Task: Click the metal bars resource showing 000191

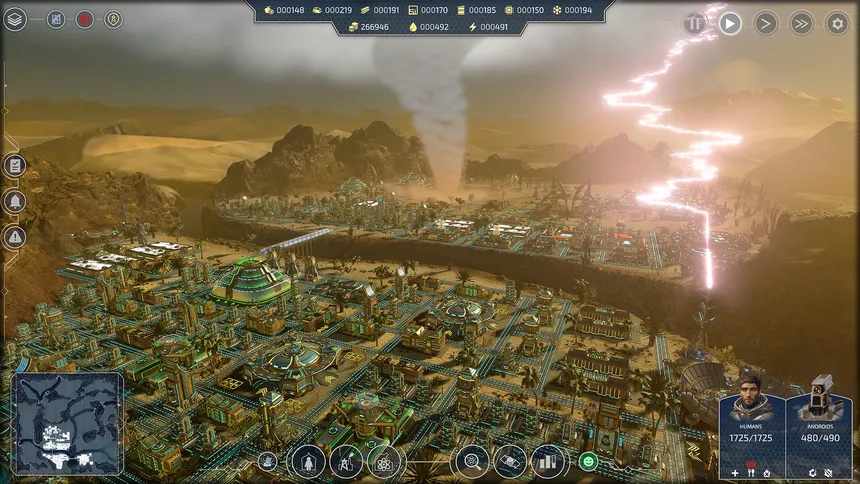Action: pos(365,10)
